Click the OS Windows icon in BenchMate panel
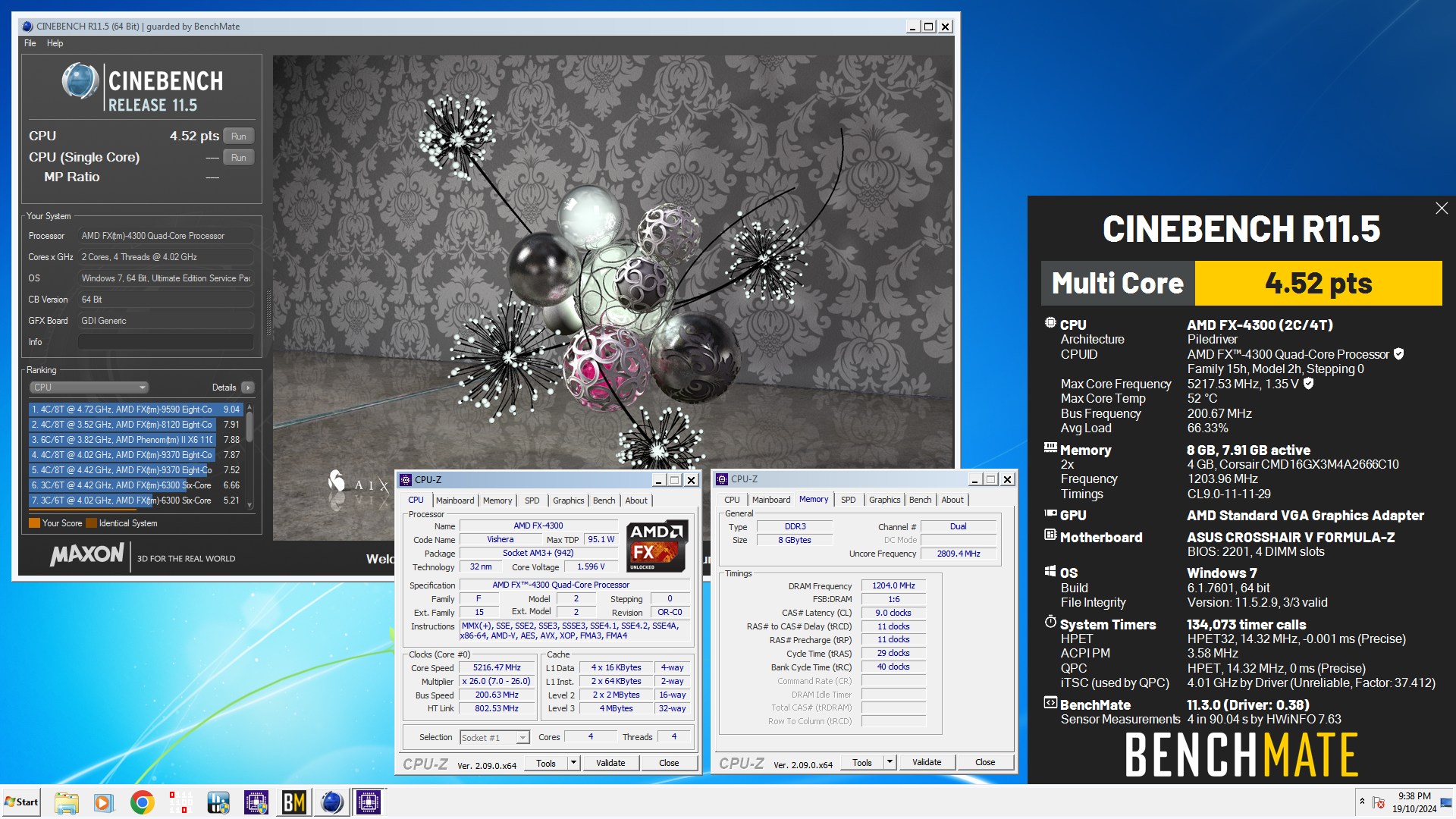The height and width of the screenshot is (819, 1456). coord(1050,571)
